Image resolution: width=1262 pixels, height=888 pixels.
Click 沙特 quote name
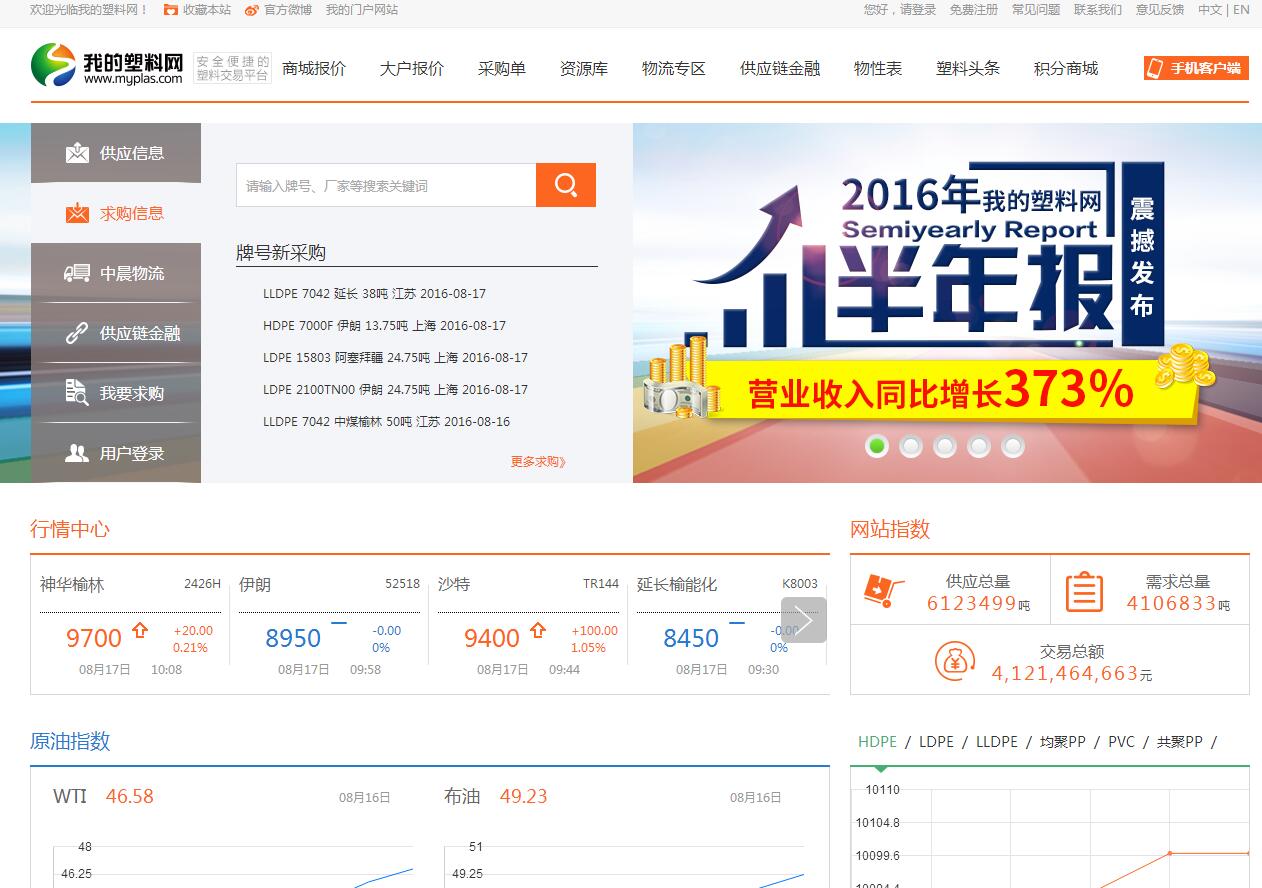point(454,584)
